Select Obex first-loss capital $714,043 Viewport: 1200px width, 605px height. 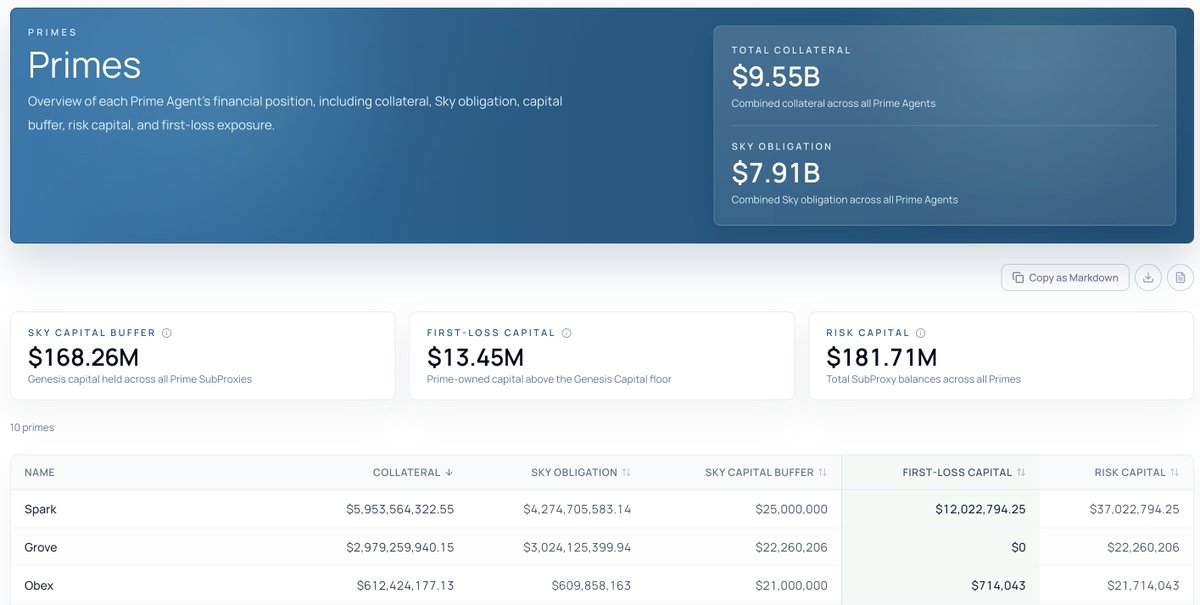point(998,585)
